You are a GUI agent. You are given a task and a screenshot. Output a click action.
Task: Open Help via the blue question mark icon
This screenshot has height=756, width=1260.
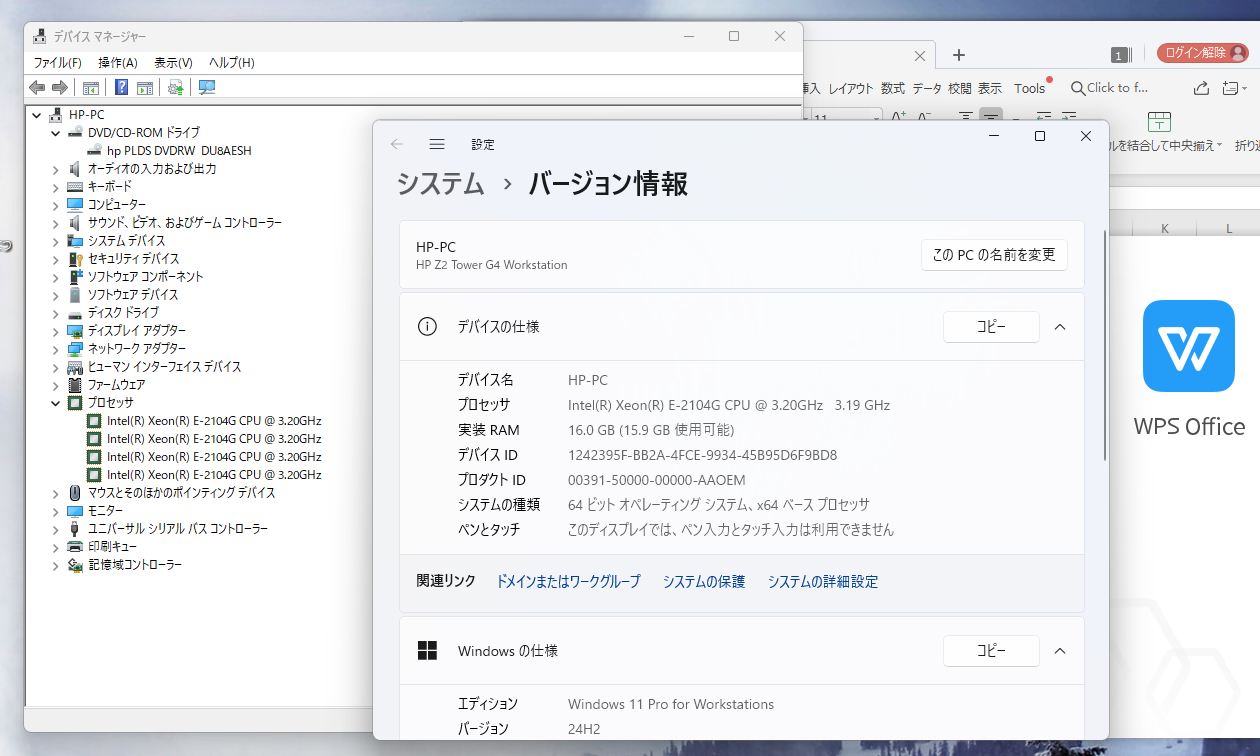122,87
